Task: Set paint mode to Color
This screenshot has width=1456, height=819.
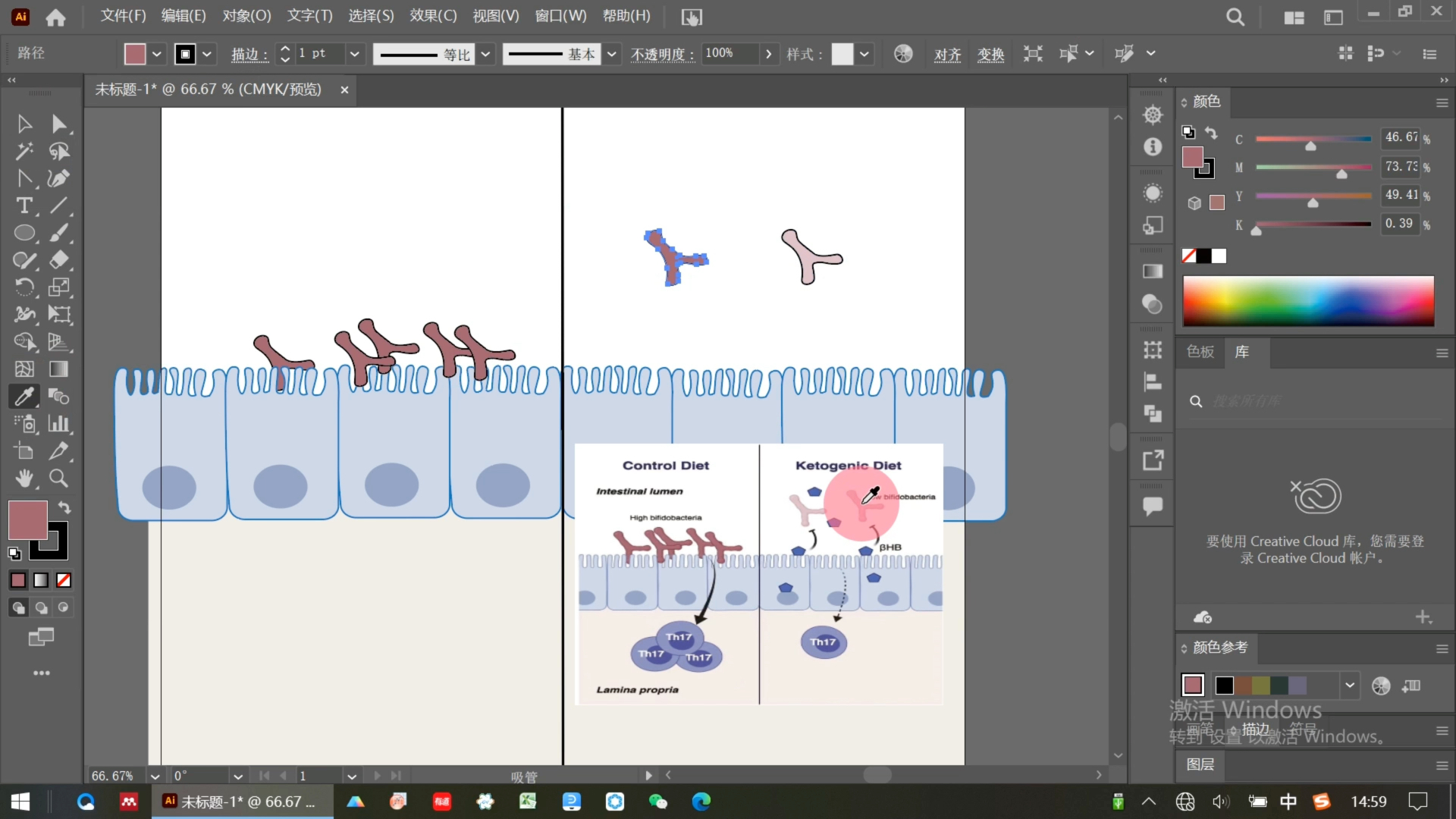Action: click(18, 580)
